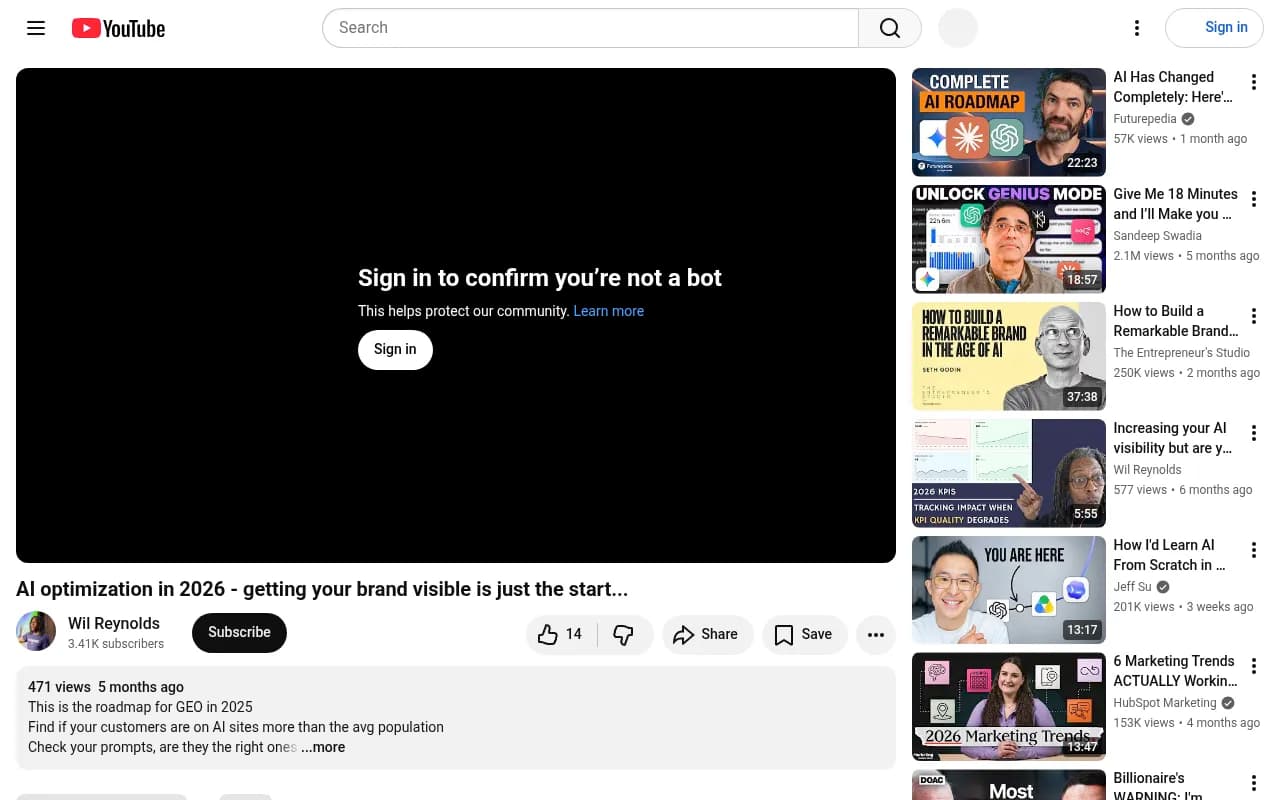Save the video to a playlist
Image resolution: width=1280 pixels, height=800 pixels.
pyautogui.click(x=804, y=634)
